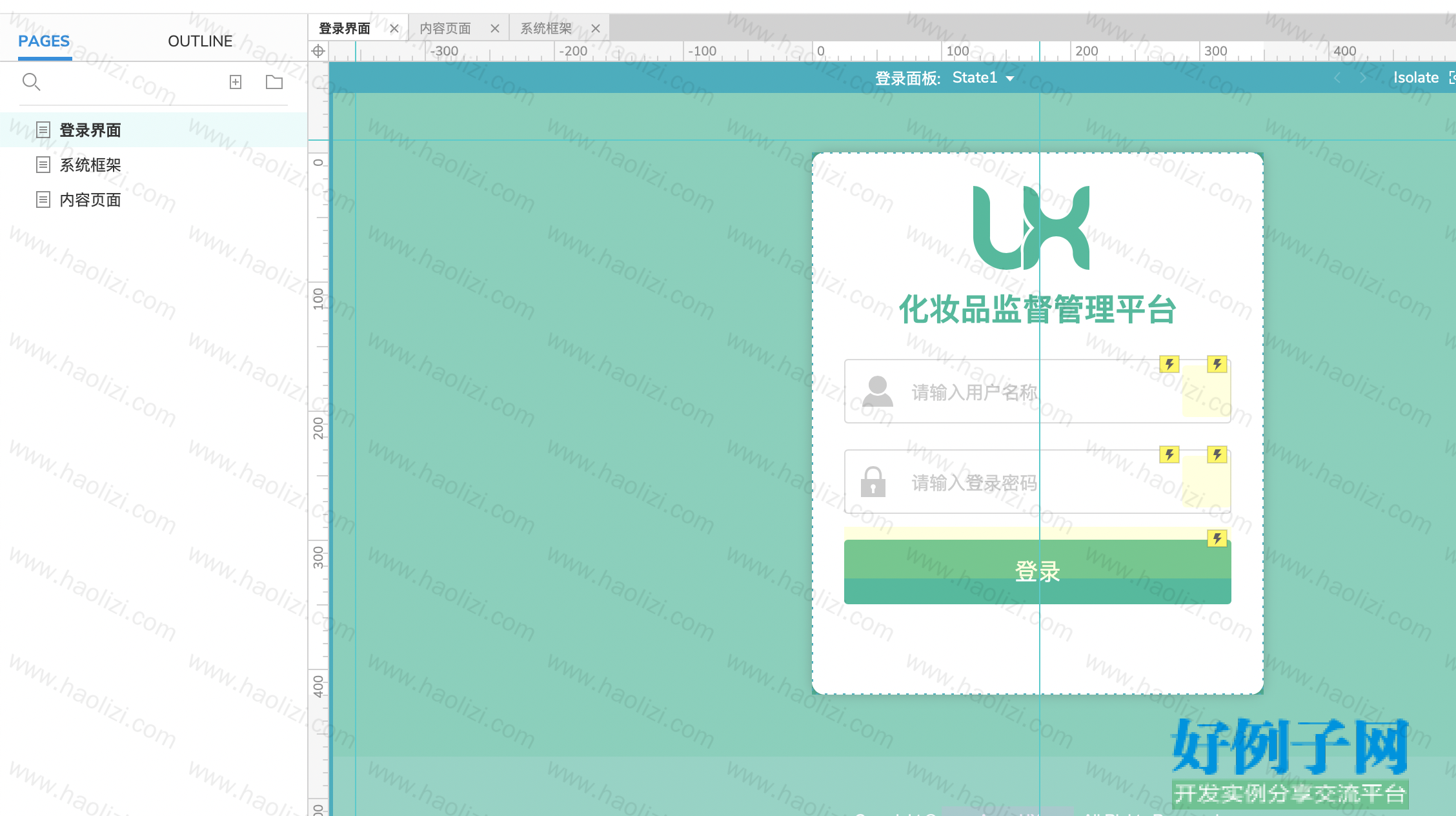This screenshot has width=1456, height=816.
Task: Select the 登录界面 page in the tree
Action: [x=154, y=130]
